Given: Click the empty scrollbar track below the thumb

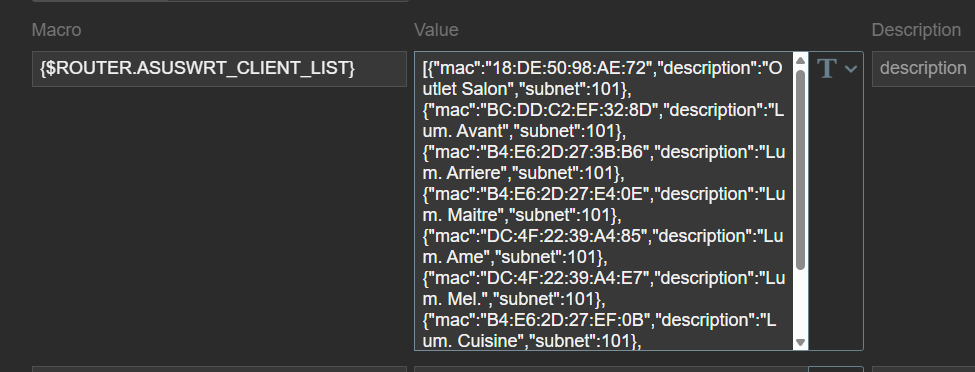Looking at the screenshot, I should point(800,303).
